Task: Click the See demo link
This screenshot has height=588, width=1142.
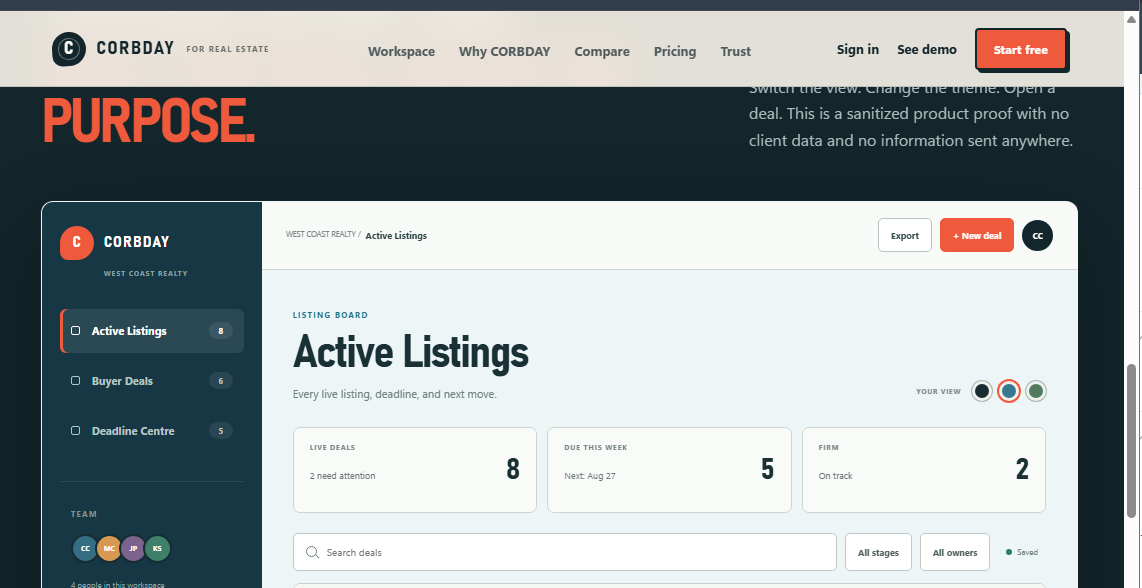Action: click(x=927, y=50)
